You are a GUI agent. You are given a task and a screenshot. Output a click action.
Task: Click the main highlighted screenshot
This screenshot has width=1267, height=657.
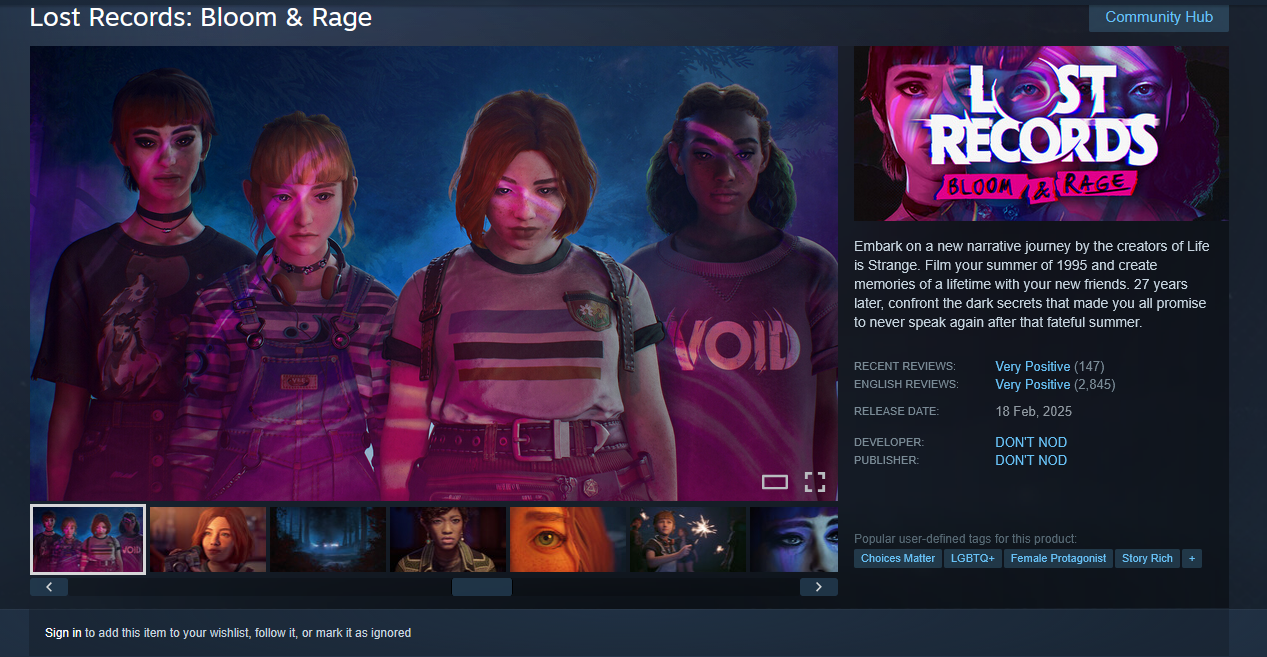434,273
